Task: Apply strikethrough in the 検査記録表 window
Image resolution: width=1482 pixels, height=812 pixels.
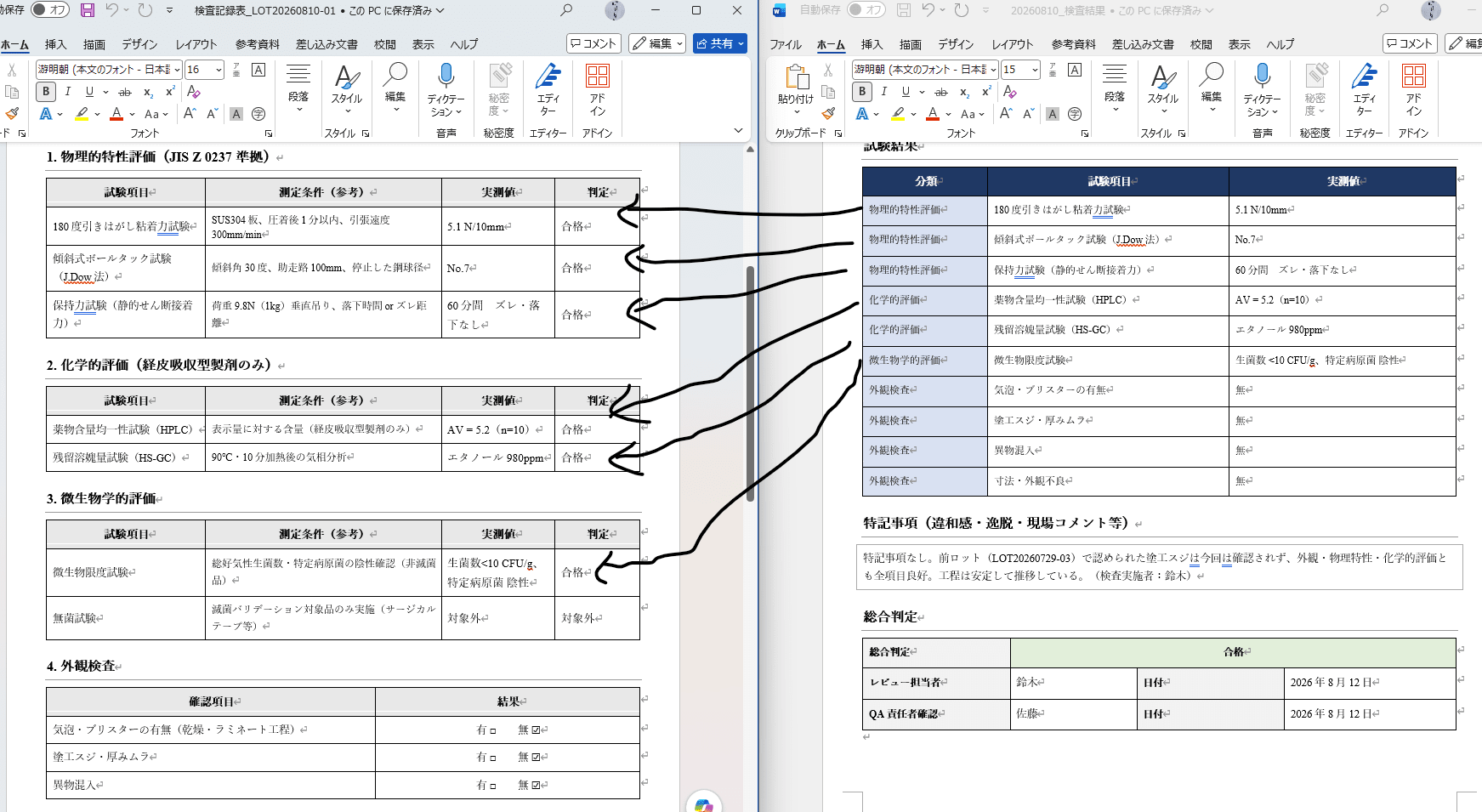Action: [125, 92]
